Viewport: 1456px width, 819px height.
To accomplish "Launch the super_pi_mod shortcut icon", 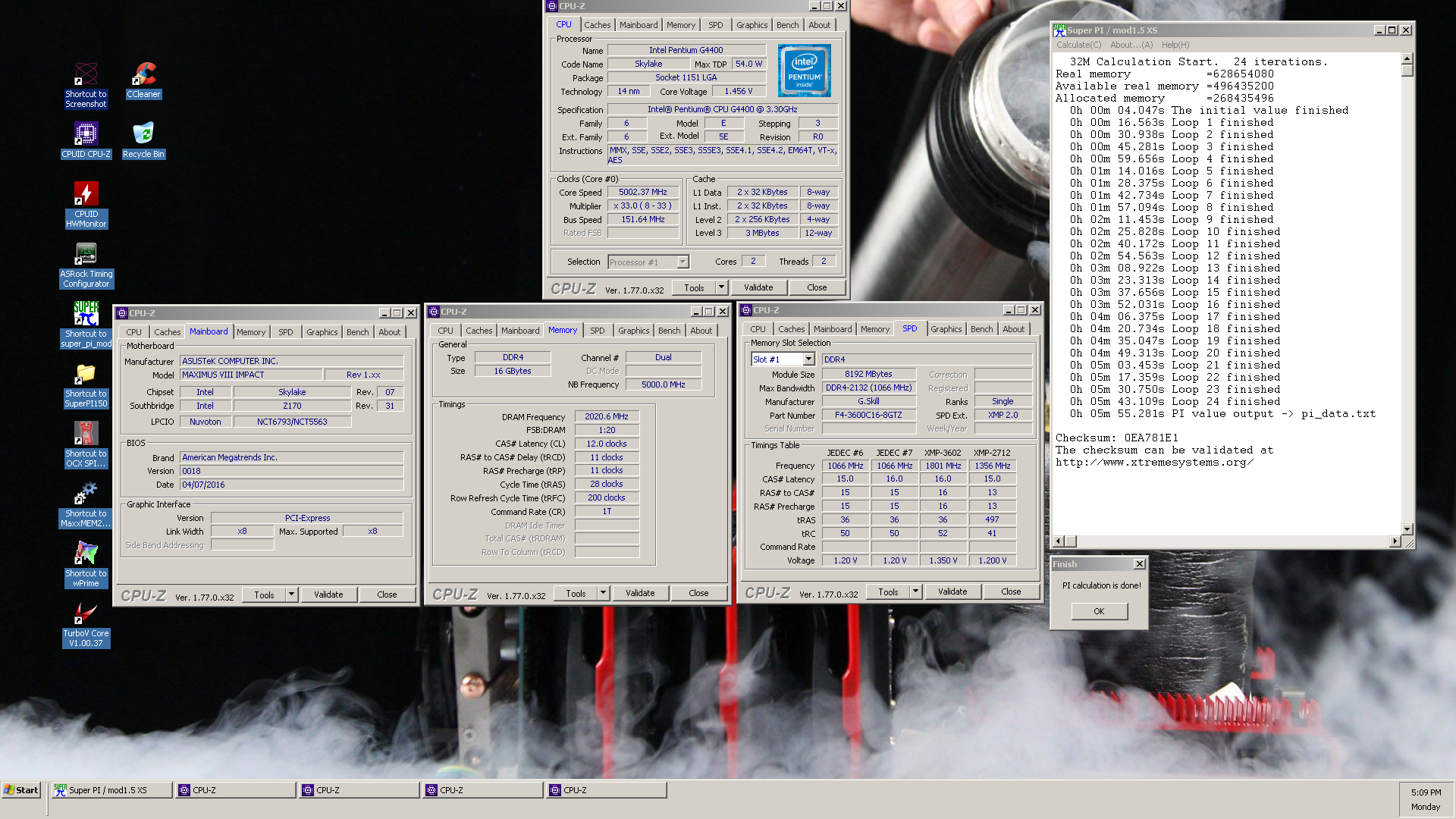I will coord(86,325).
